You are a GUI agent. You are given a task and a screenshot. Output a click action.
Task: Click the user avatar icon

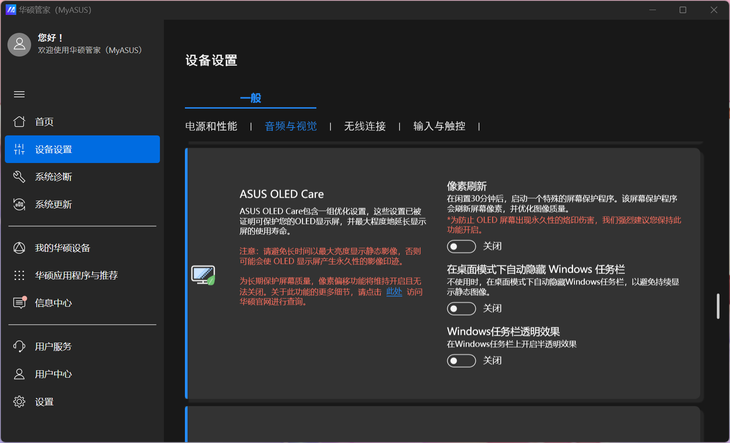tap(19, 45)
